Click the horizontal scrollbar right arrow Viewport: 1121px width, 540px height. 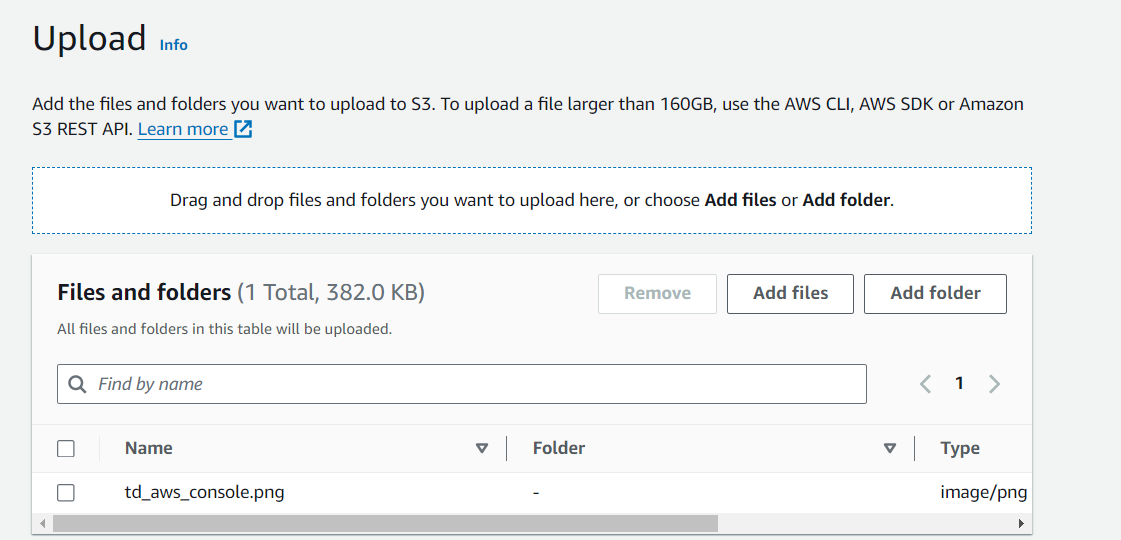(1021, 523)
